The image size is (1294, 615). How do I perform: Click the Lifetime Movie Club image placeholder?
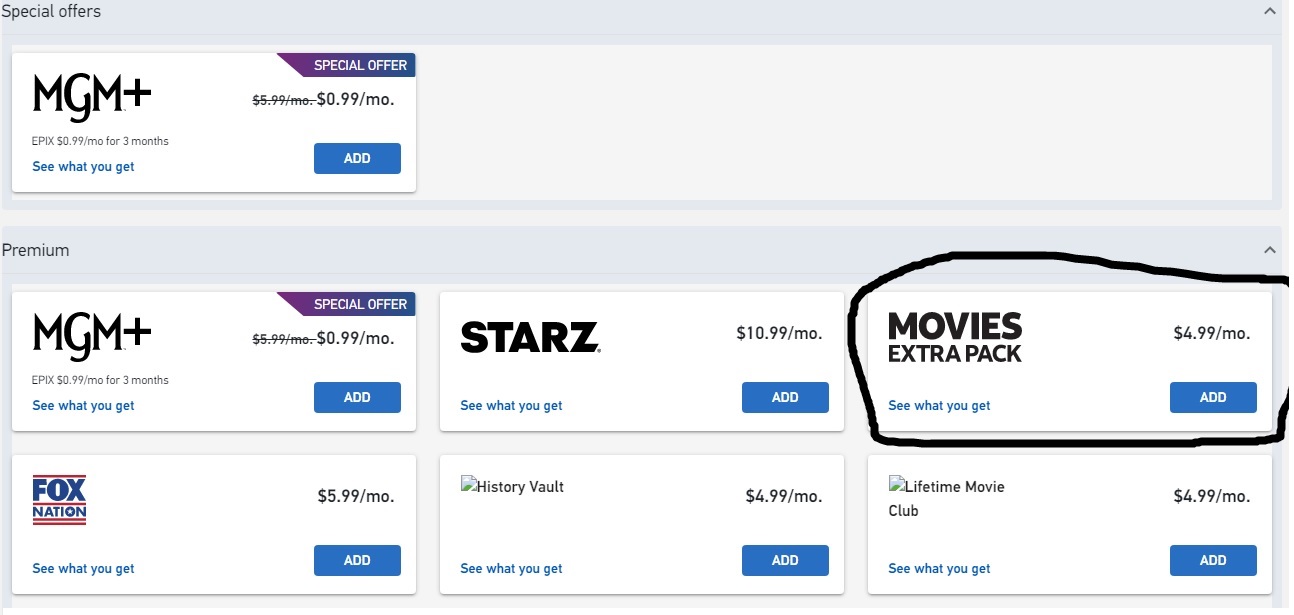[x=946, y=498]
